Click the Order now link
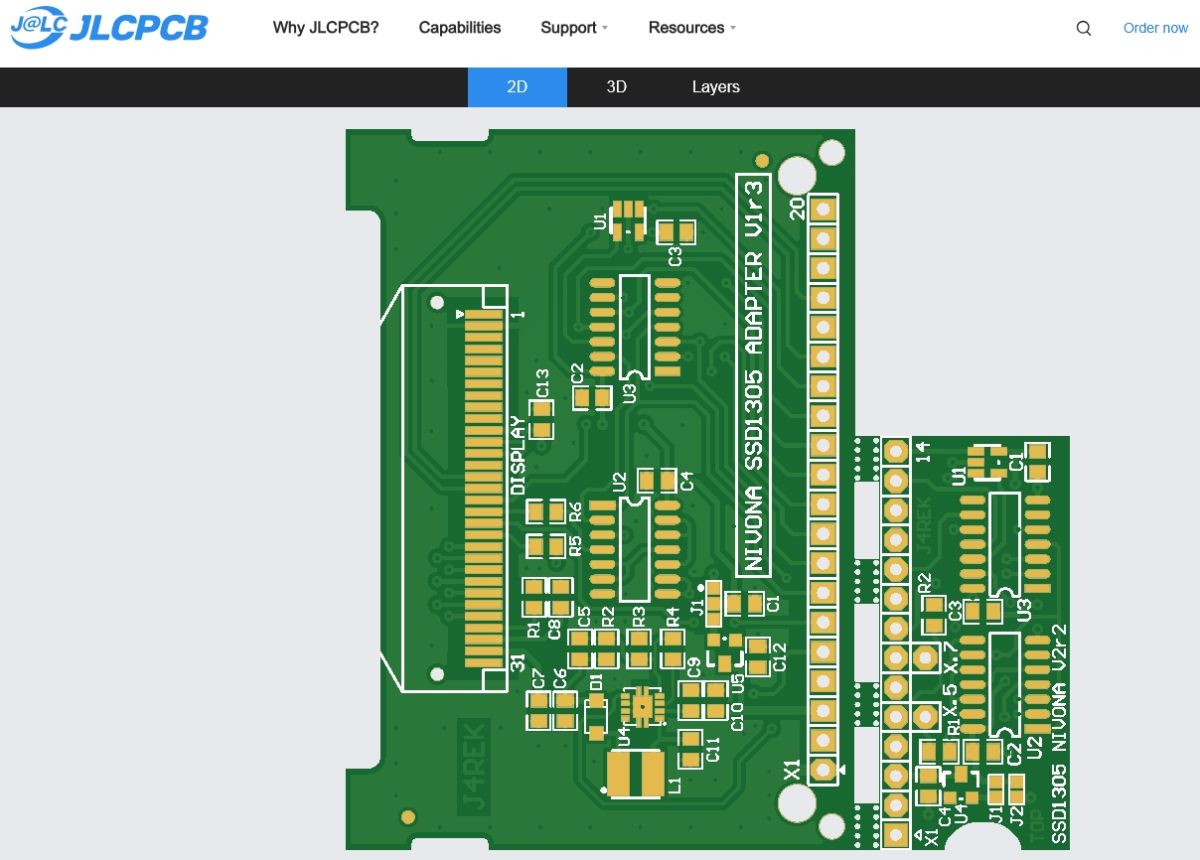 point(1155,28)
